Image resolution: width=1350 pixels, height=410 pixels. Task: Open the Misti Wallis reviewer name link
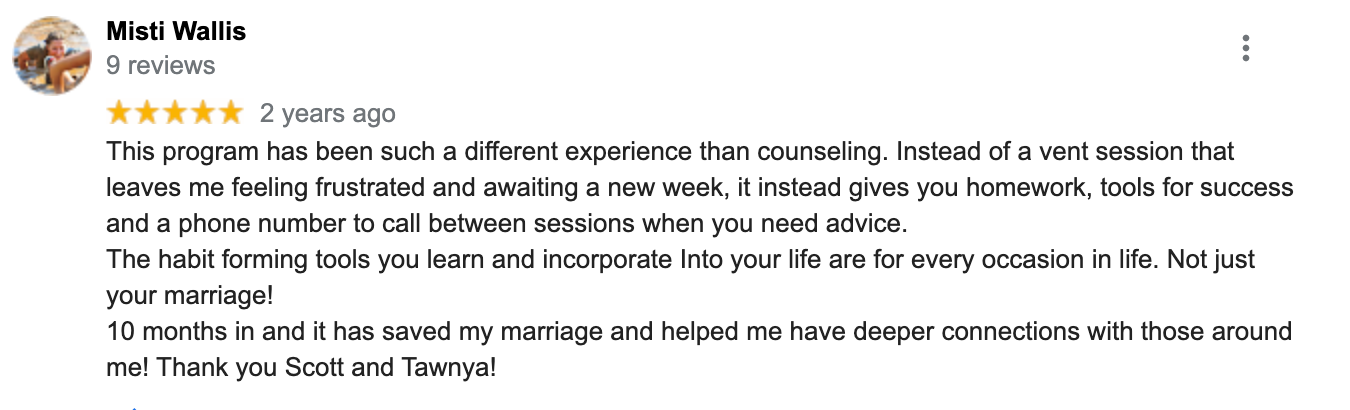coord(176,32)
